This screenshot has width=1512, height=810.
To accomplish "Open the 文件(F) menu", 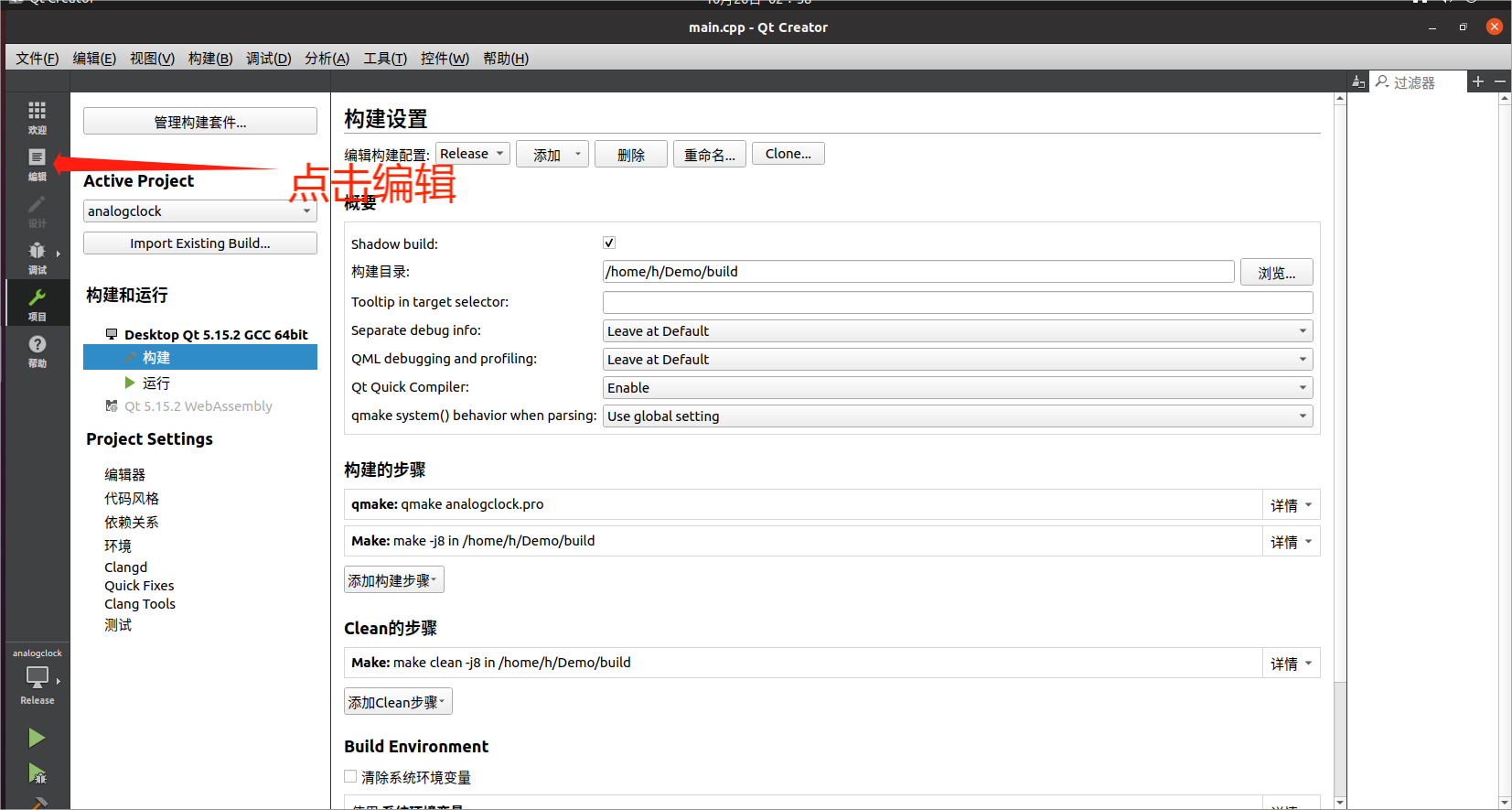I will pos(38,59).
